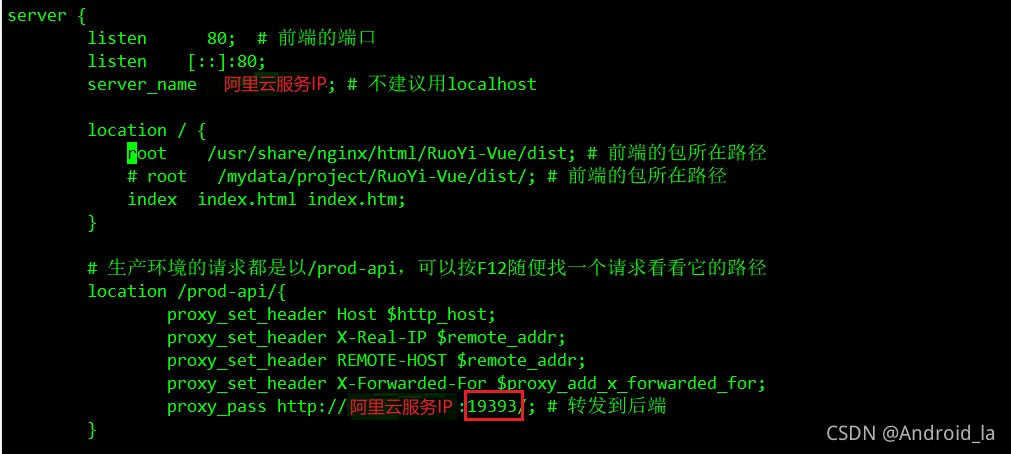
Task: Click index.htm at the end of index line
Action: 353,199
